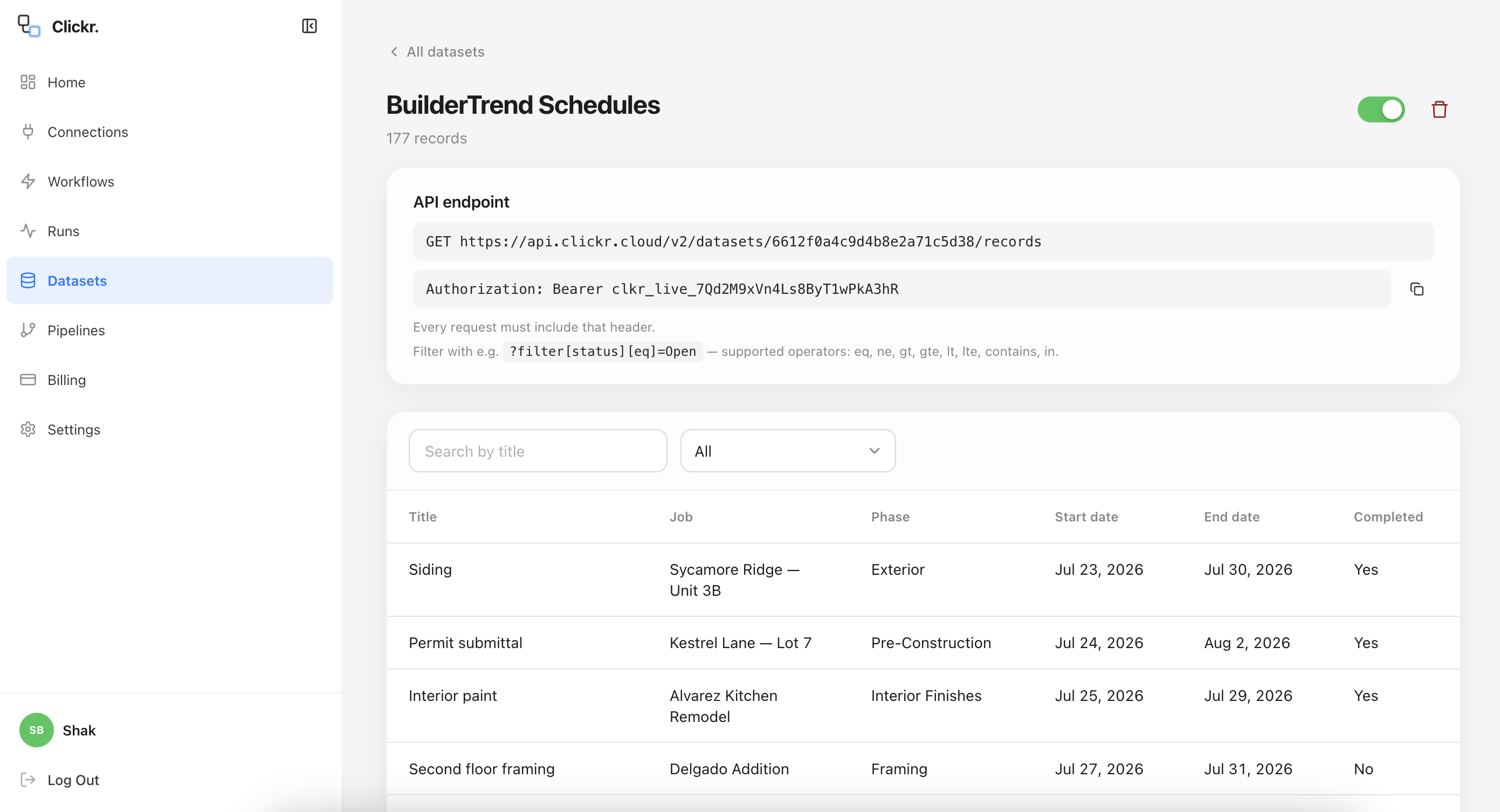
Task: Click the Phase column header
Action: [890, 517]
